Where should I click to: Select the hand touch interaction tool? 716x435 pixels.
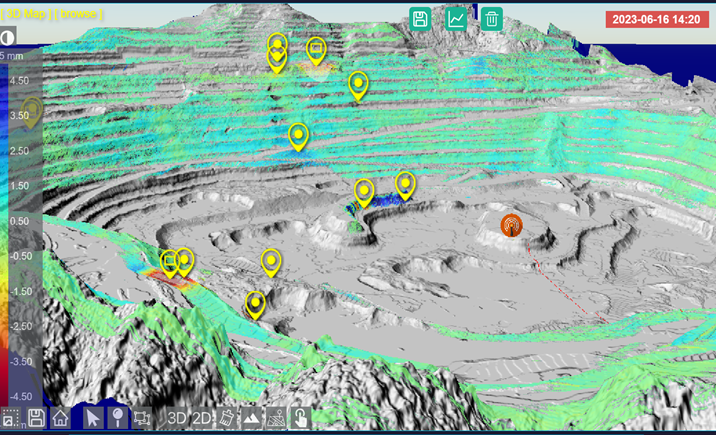[x=300, y=418]
